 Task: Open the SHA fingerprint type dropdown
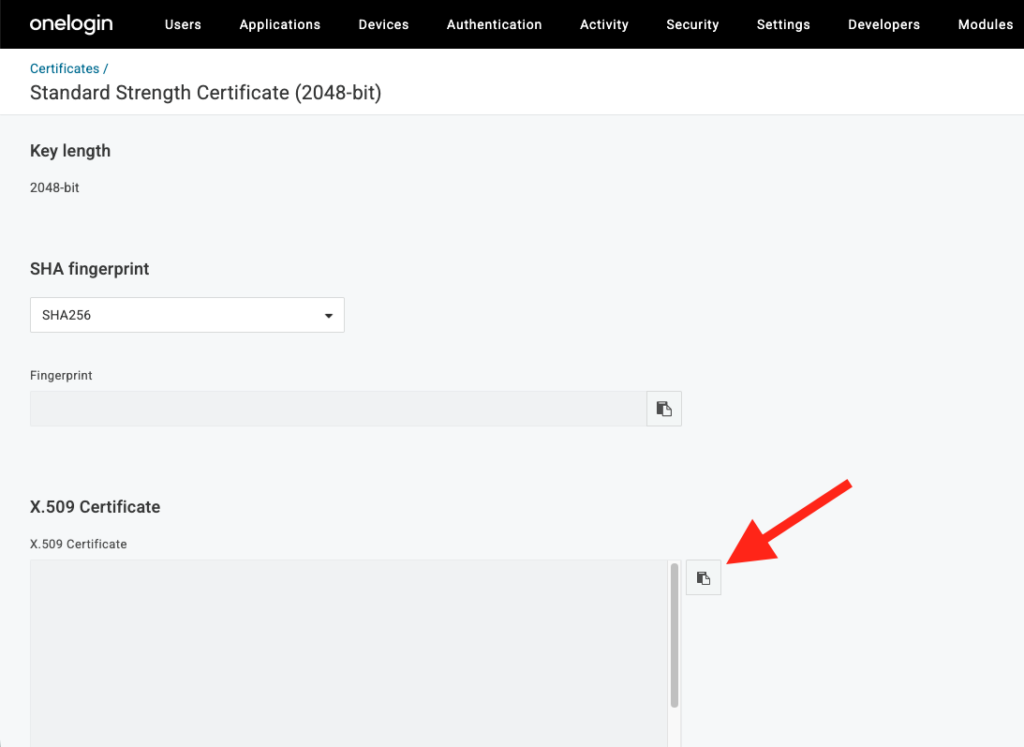click(187, 314)
